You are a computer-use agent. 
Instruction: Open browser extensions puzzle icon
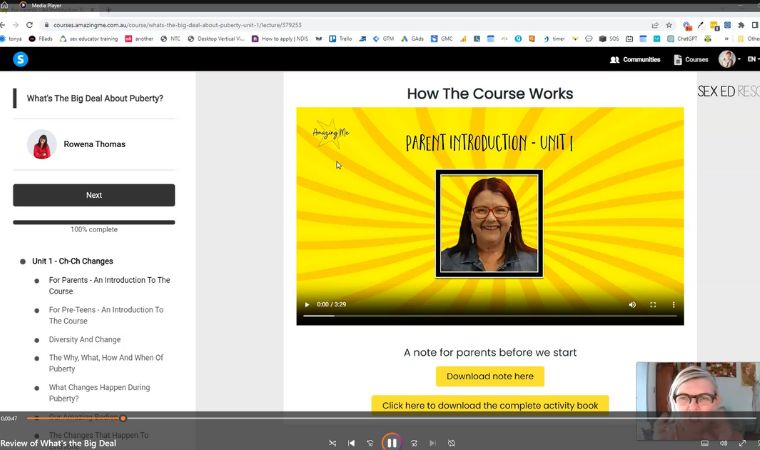741,25
